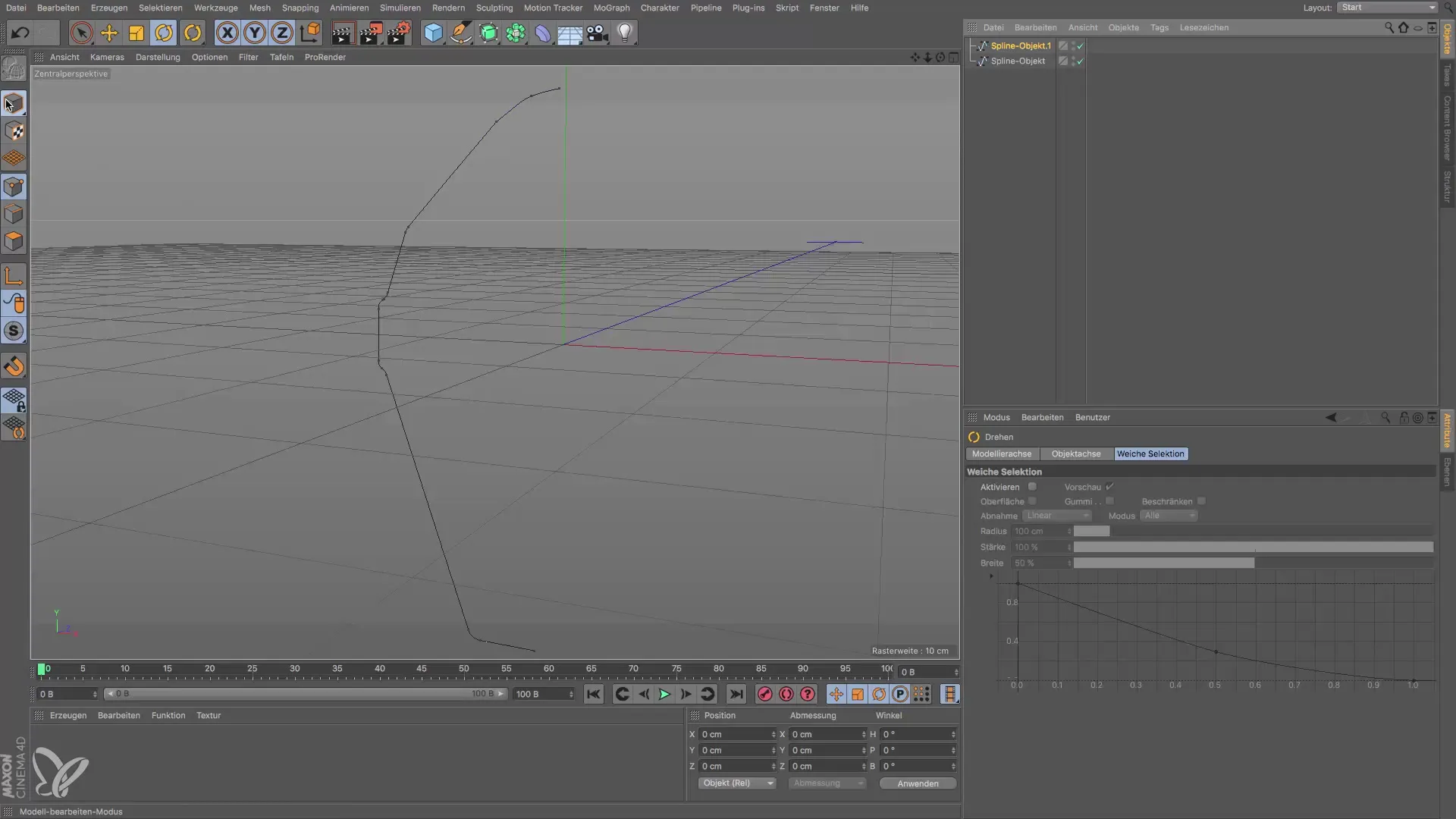The image size is (1456, 819).
Task: Toggle Y axis lock
Action: coord(255,33)
